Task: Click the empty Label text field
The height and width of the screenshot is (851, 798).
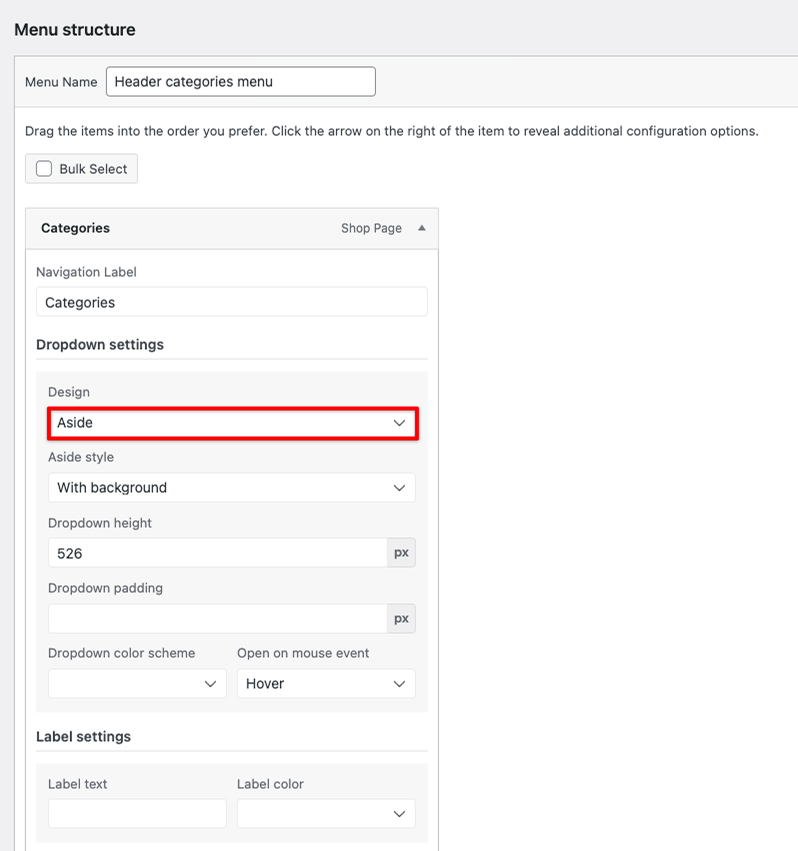Action: 137,814
